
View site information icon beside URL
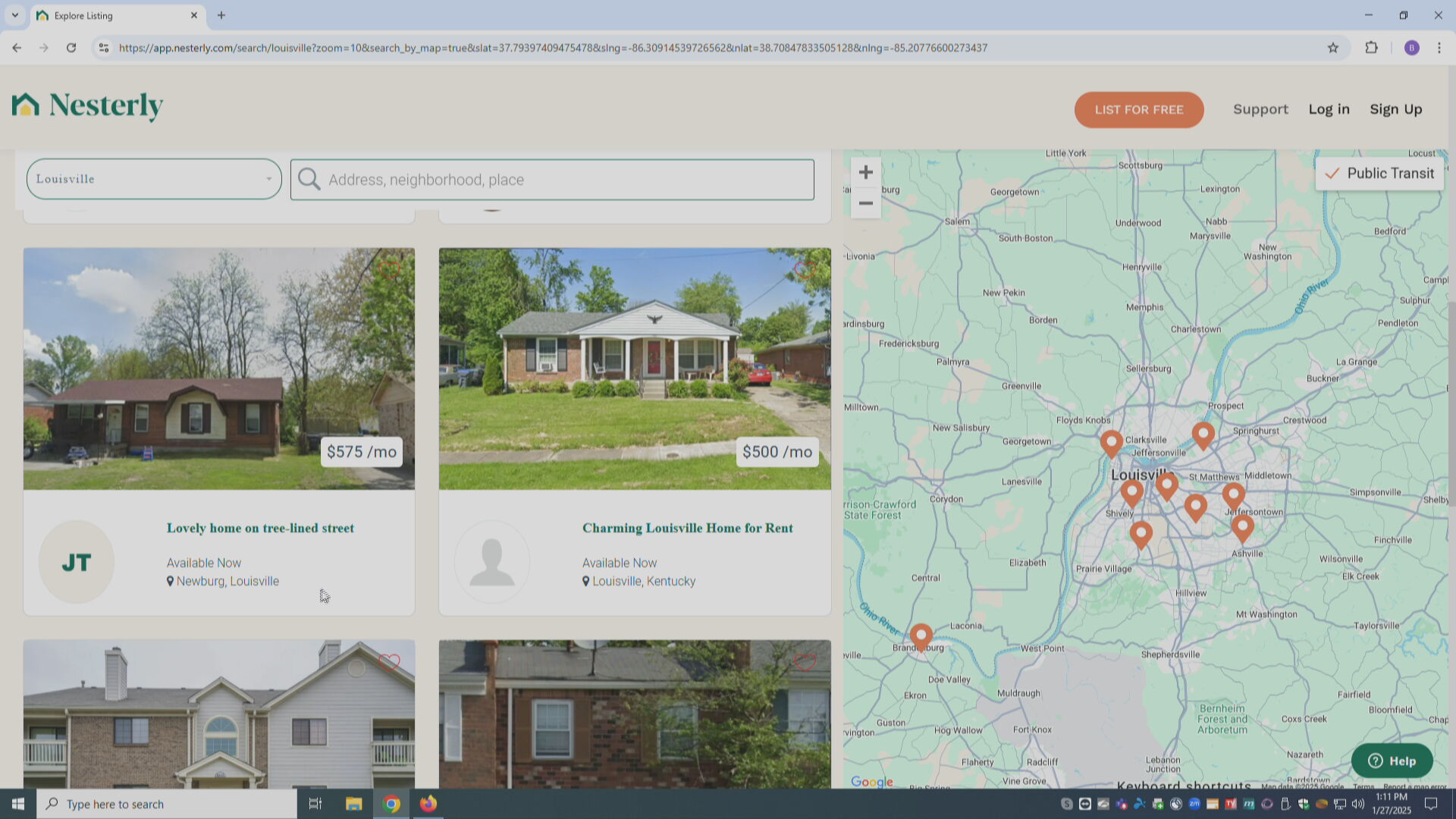pos(104,48)
